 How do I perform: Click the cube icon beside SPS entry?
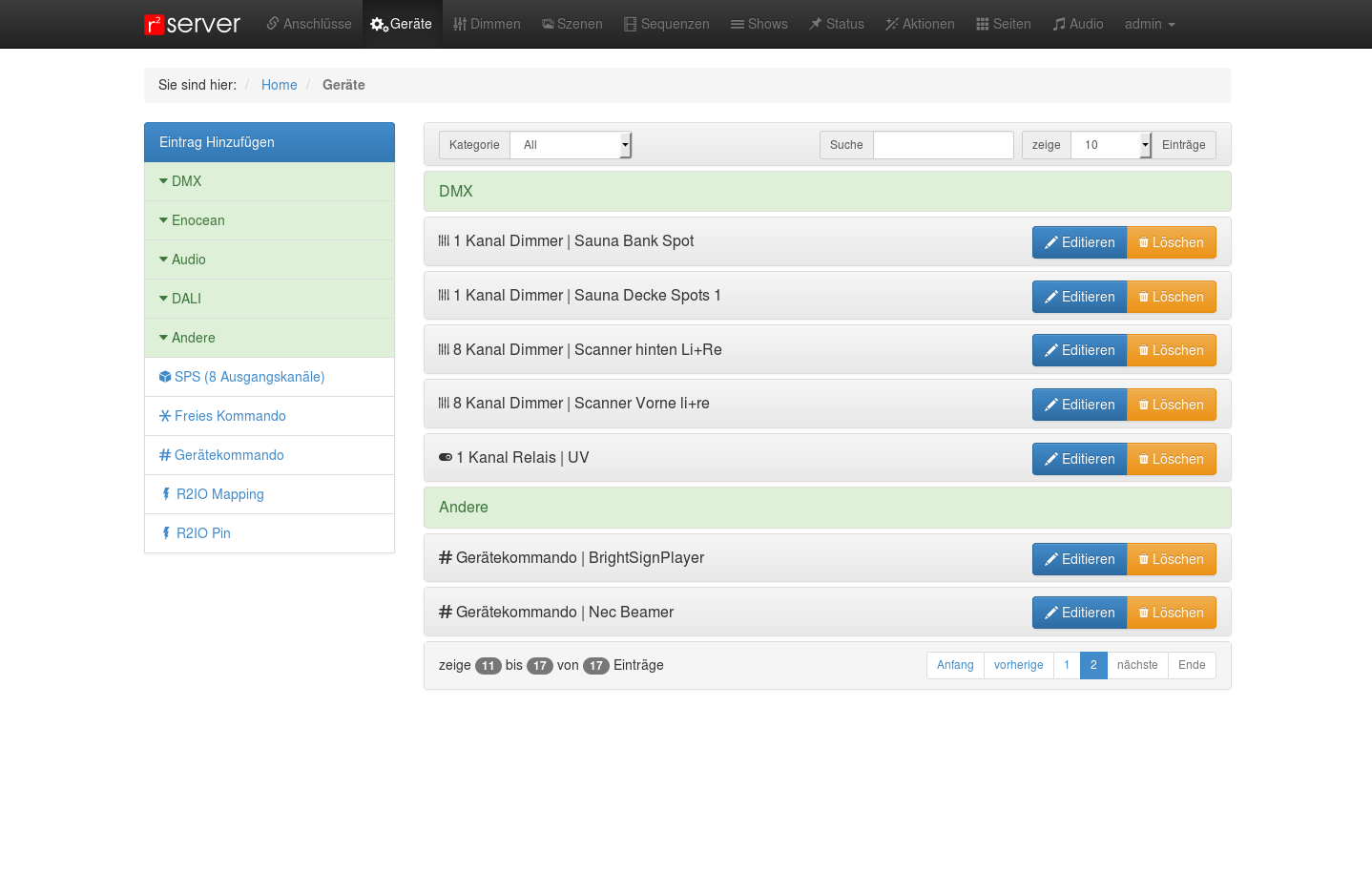pos(165,377)
